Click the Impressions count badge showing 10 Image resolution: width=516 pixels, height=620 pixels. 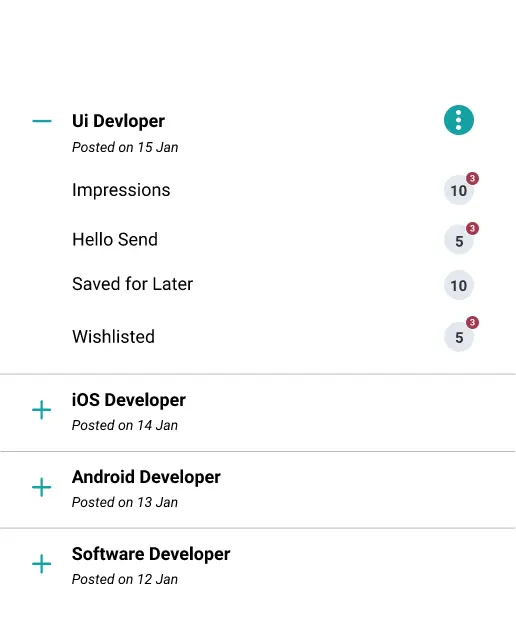(x=459, y=191)
